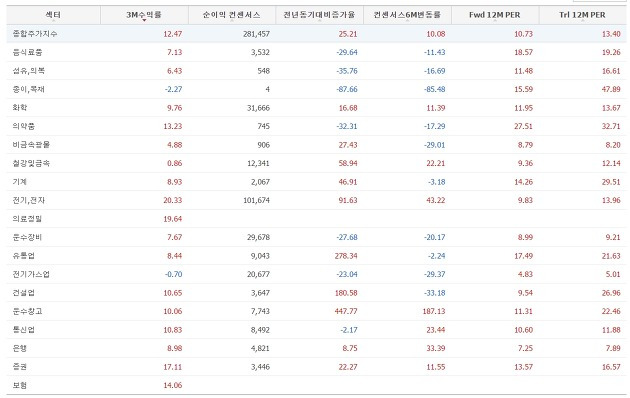Select the 전기가스업 sector row
The image size is (630, 398).
(x=316, y=274)
